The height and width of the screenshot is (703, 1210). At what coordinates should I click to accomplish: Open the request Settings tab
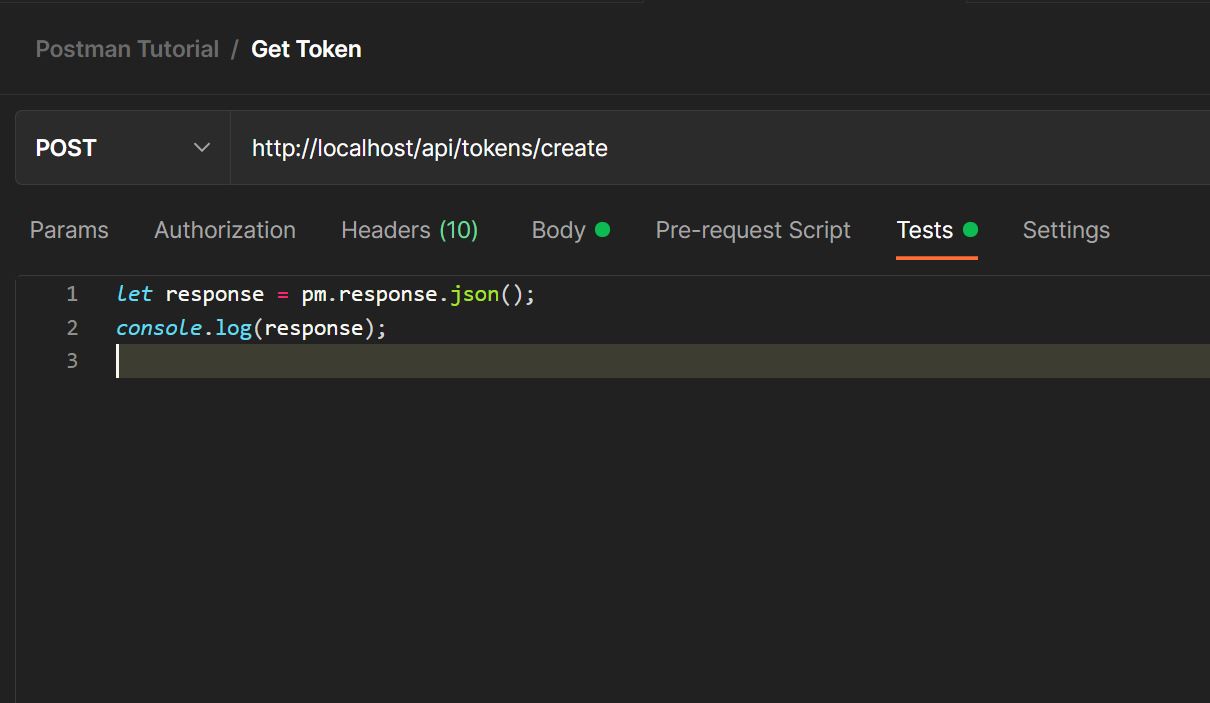point(1065,230)
